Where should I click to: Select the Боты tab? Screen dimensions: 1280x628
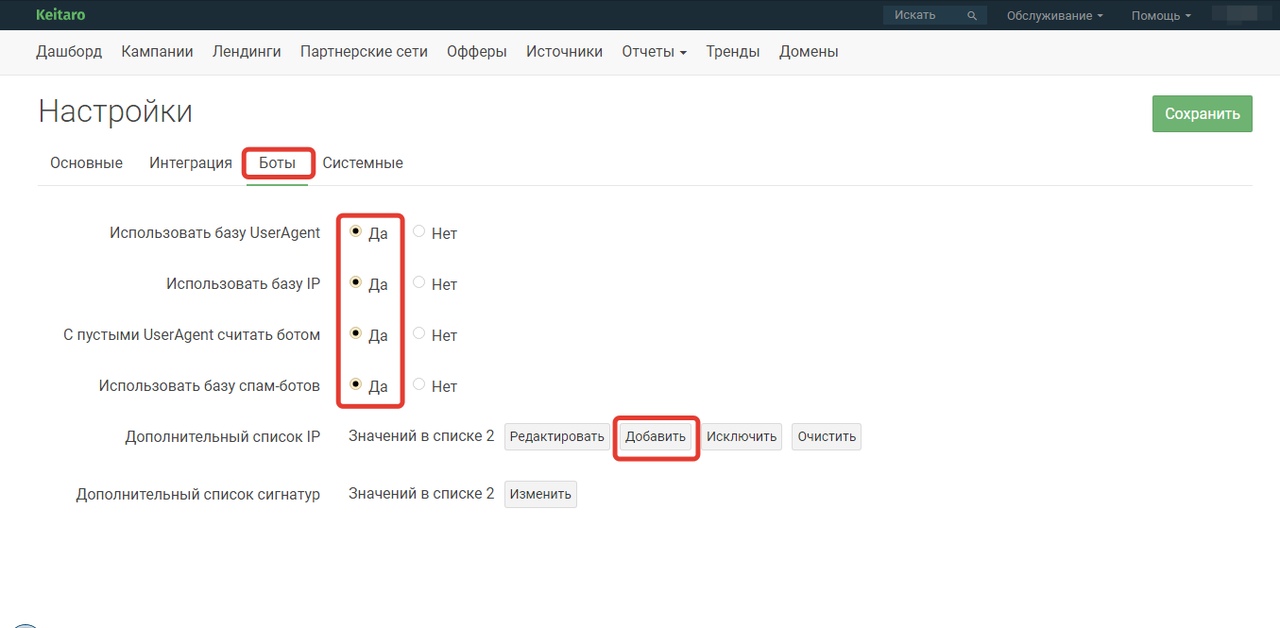click(277, 163)
